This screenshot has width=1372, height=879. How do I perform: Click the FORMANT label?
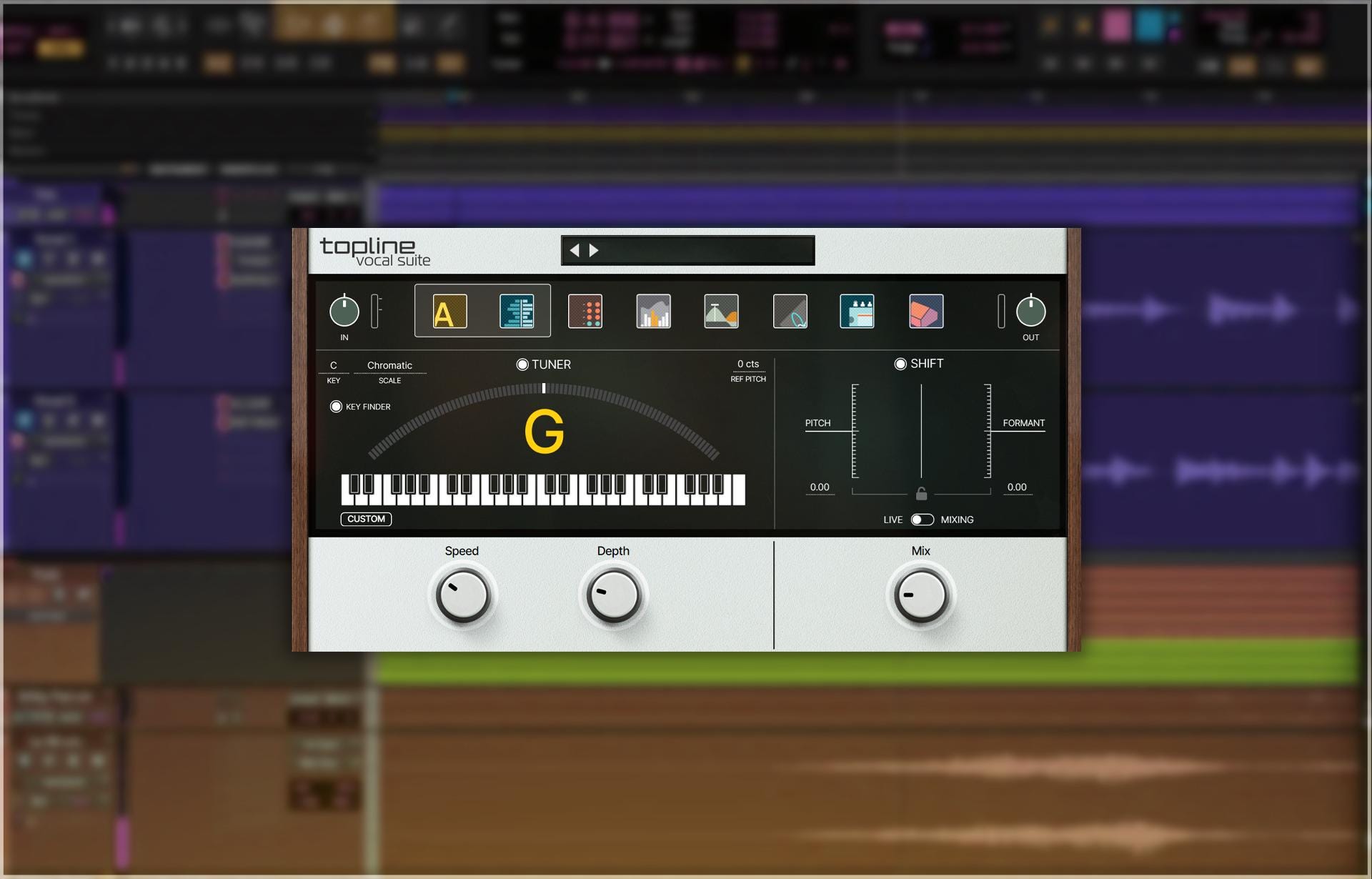1023,423
